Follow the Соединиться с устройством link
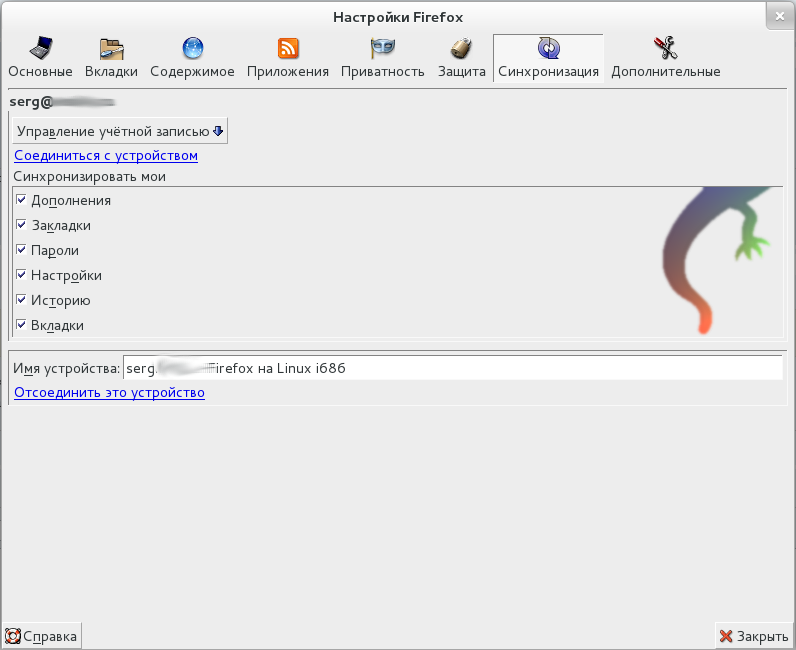 point(106,155)
